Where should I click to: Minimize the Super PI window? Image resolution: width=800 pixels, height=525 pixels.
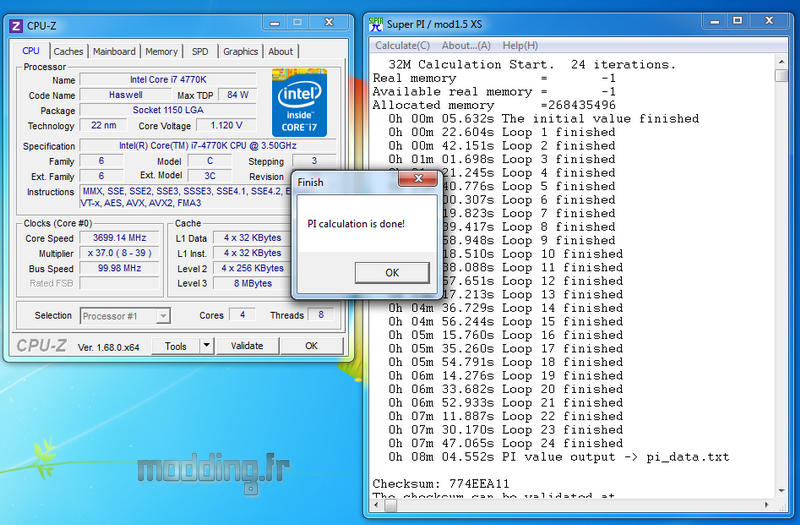715,21
